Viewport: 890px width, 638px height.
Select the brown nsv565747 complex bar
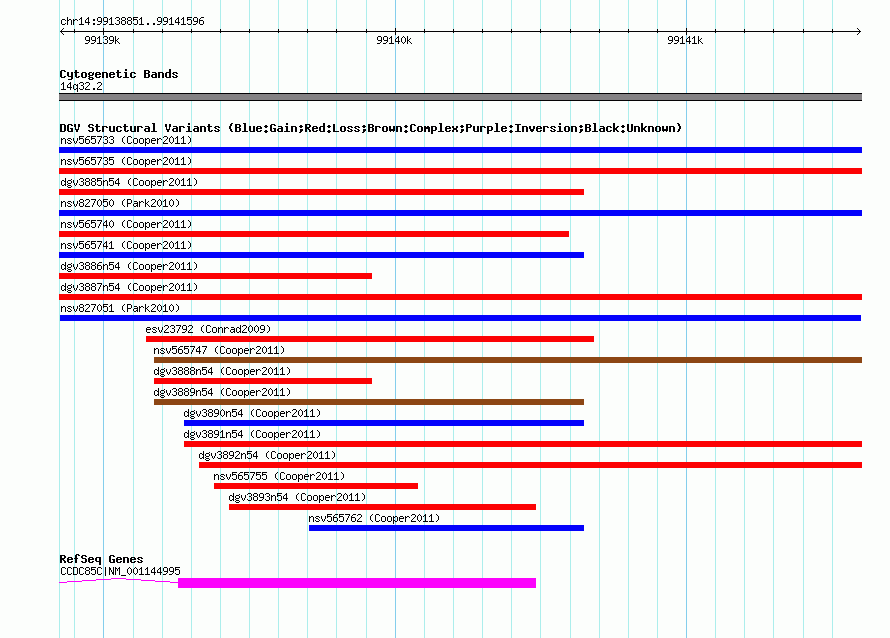coord(508,360)
